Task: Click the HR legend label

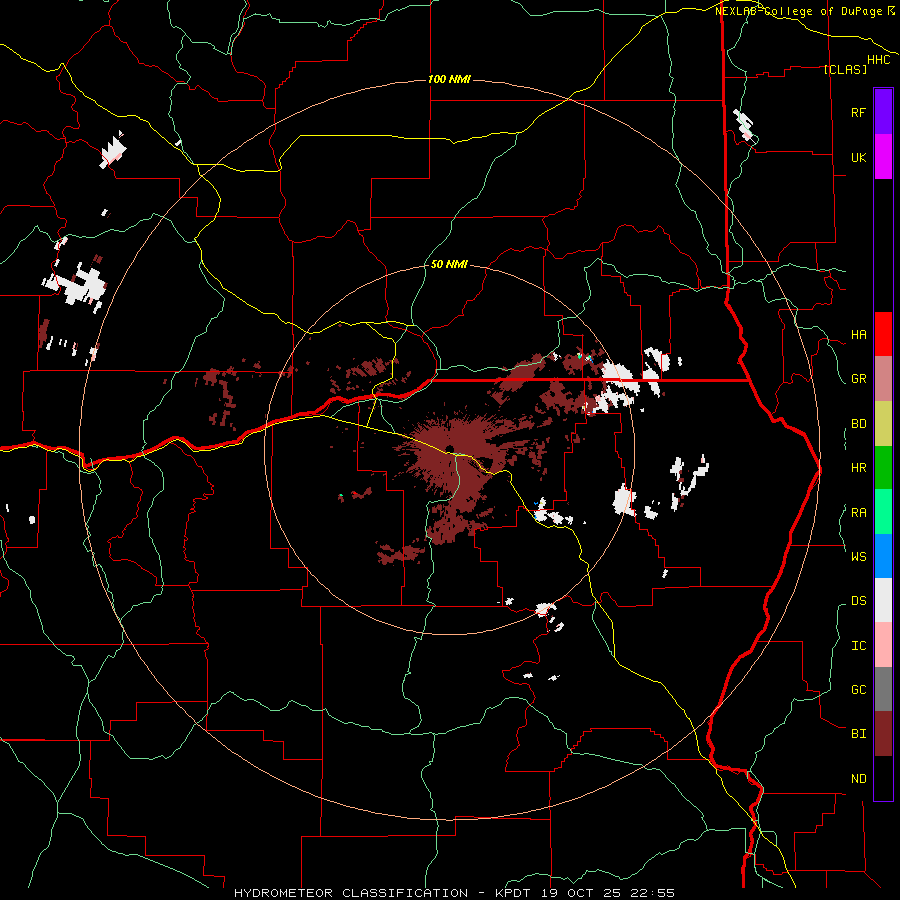Action: [x=858, y=468]
